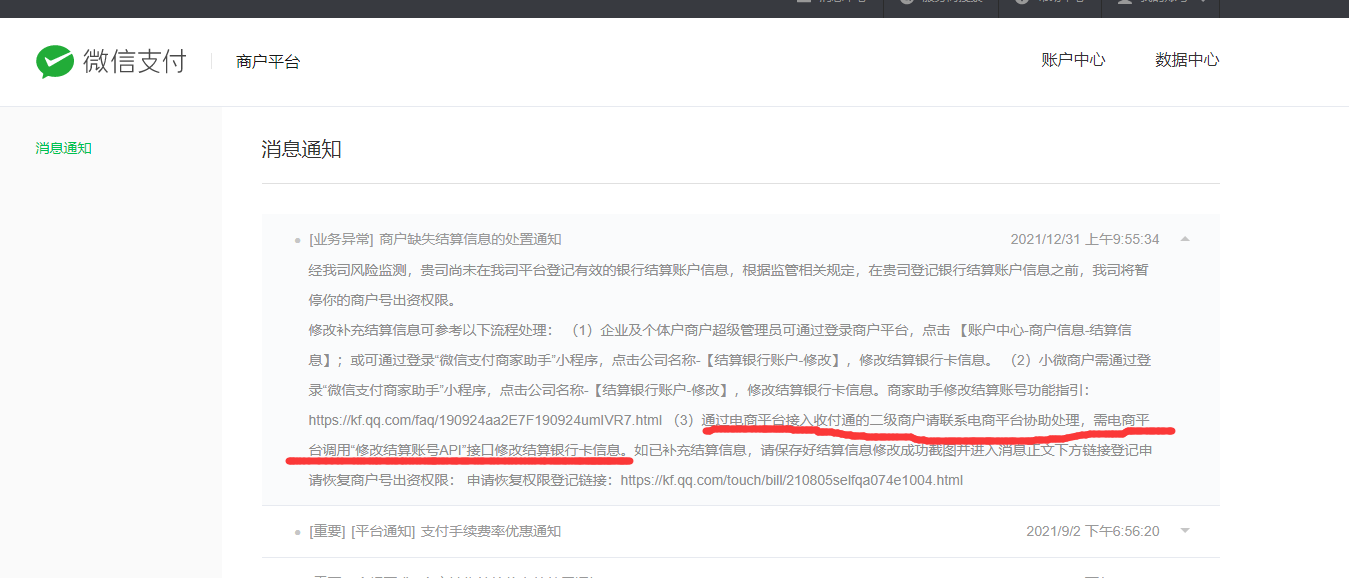Click the 2021/12/31 上午9:55:34 timestamp
Viewport: 1349px width, 578px height.
pyautogui.click(x=1085, y=239)
